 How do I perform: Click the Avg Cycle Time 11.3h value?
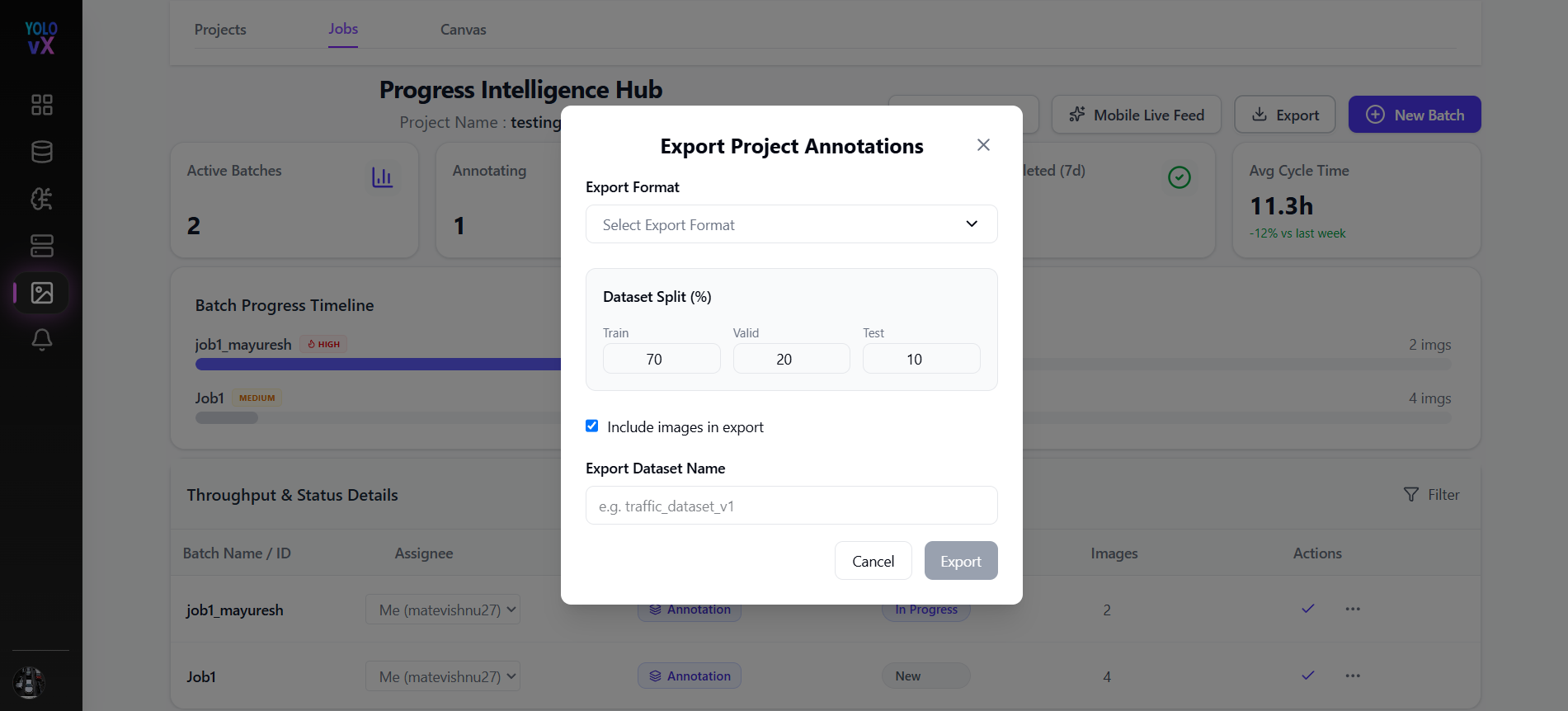coord(1282,205)
